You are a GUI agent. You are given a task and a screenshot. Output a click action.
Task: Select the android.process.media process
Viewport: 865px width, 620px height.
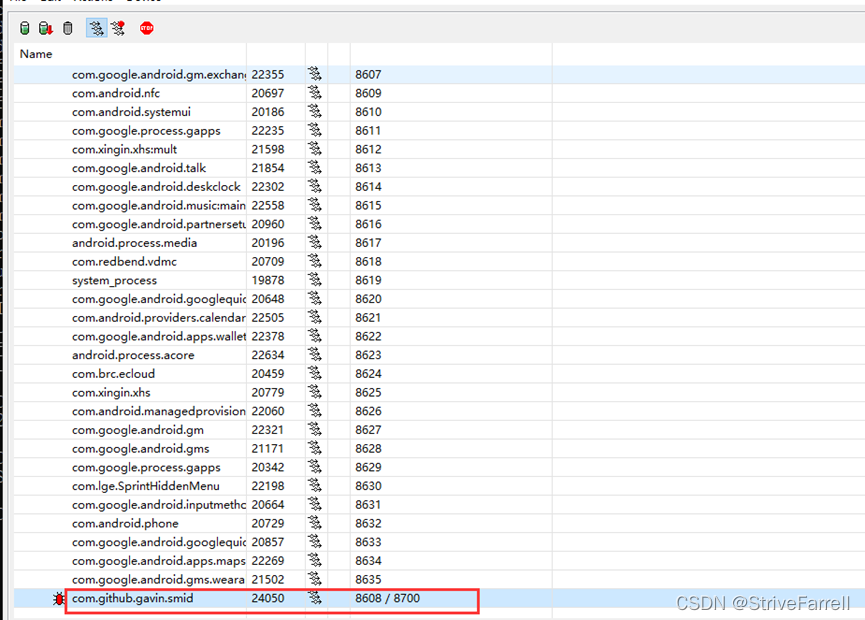point(135,243)
